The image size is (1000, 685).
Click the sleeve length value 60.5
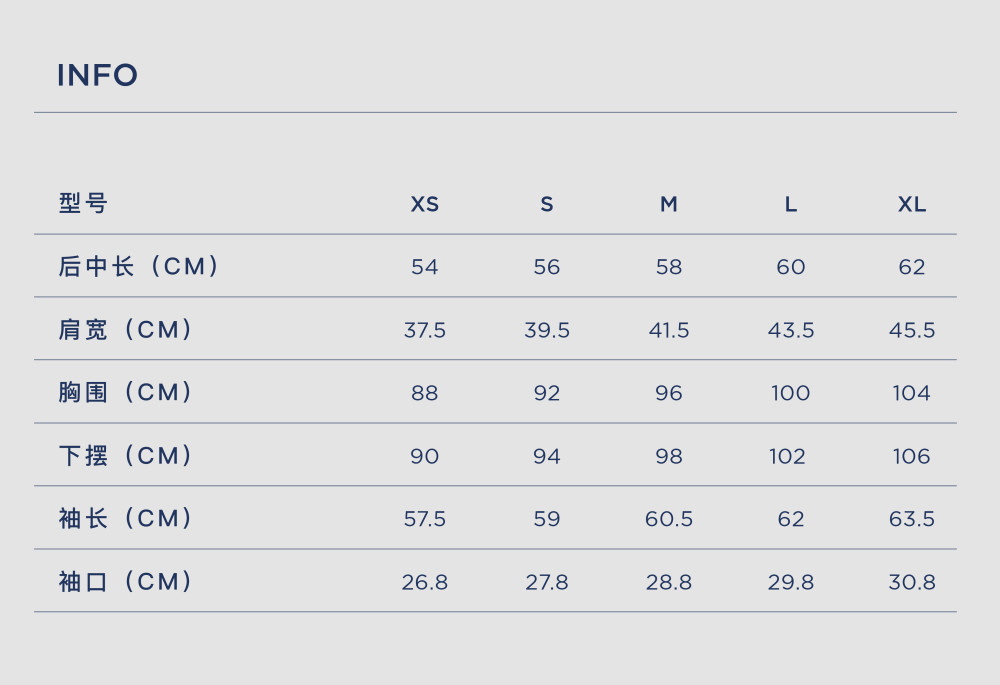click(x=668, y=519)
